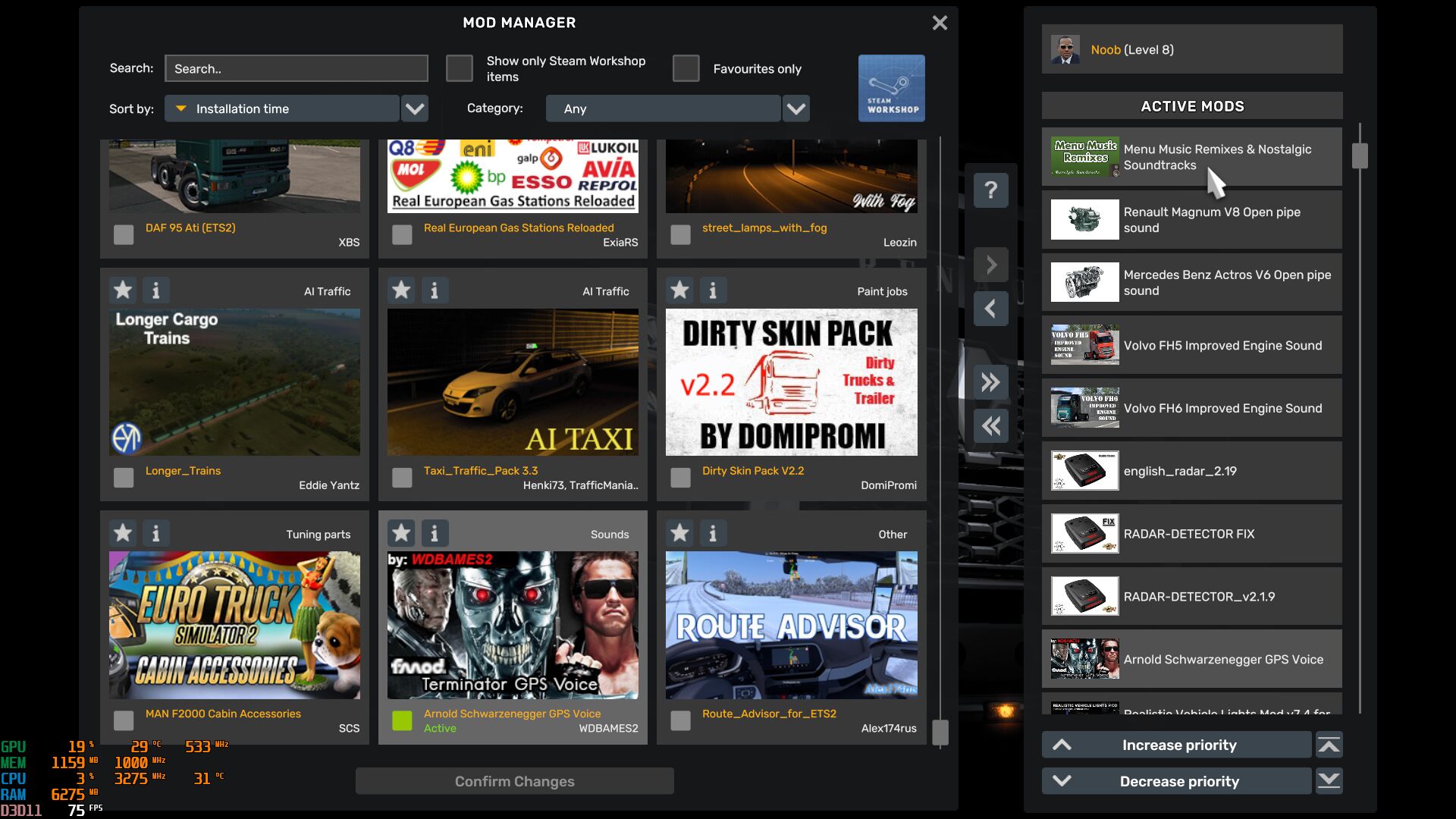The height and width of the screenshot is (819, 1456).
Task: Deactivate all mods with double left arrows
Action: tap(990, 426)
